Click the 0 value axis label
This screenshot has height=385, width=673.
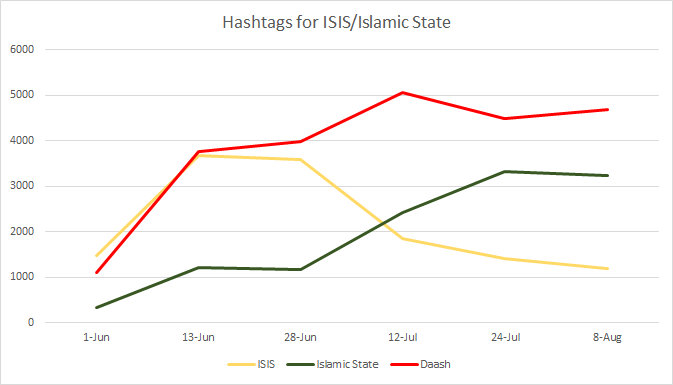pyautogui.click(x=30, y=322)
